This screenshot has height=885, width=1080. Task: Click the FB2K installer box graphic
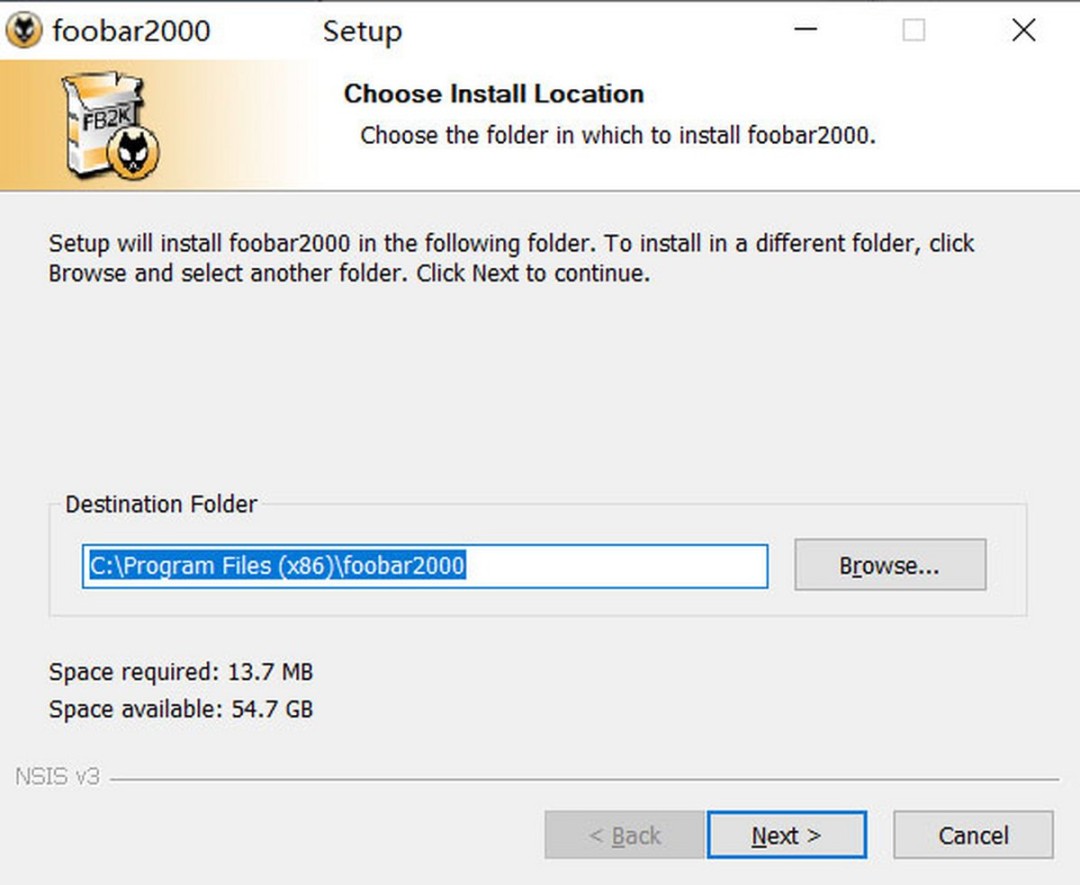103,122
